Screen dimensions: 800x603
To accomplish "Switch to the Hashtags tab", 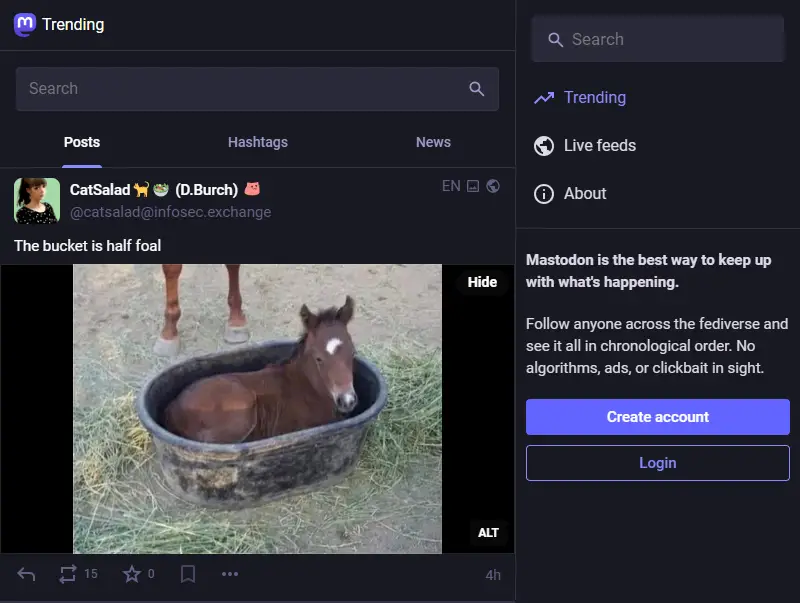I will coord(258,142).
